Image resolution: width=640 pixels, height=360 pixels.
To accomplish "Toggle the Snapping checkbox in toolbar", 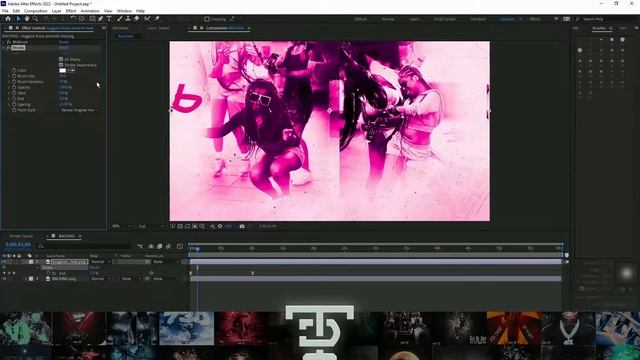I will coord(207,19).
